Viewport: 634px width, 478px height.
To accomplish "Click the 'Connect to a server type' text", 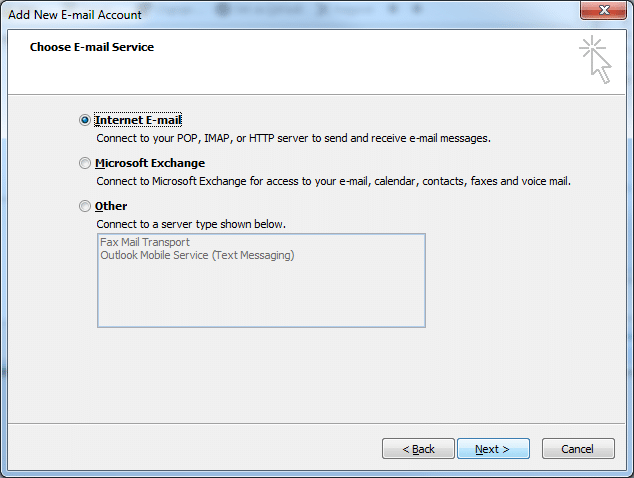I will 191,224.
